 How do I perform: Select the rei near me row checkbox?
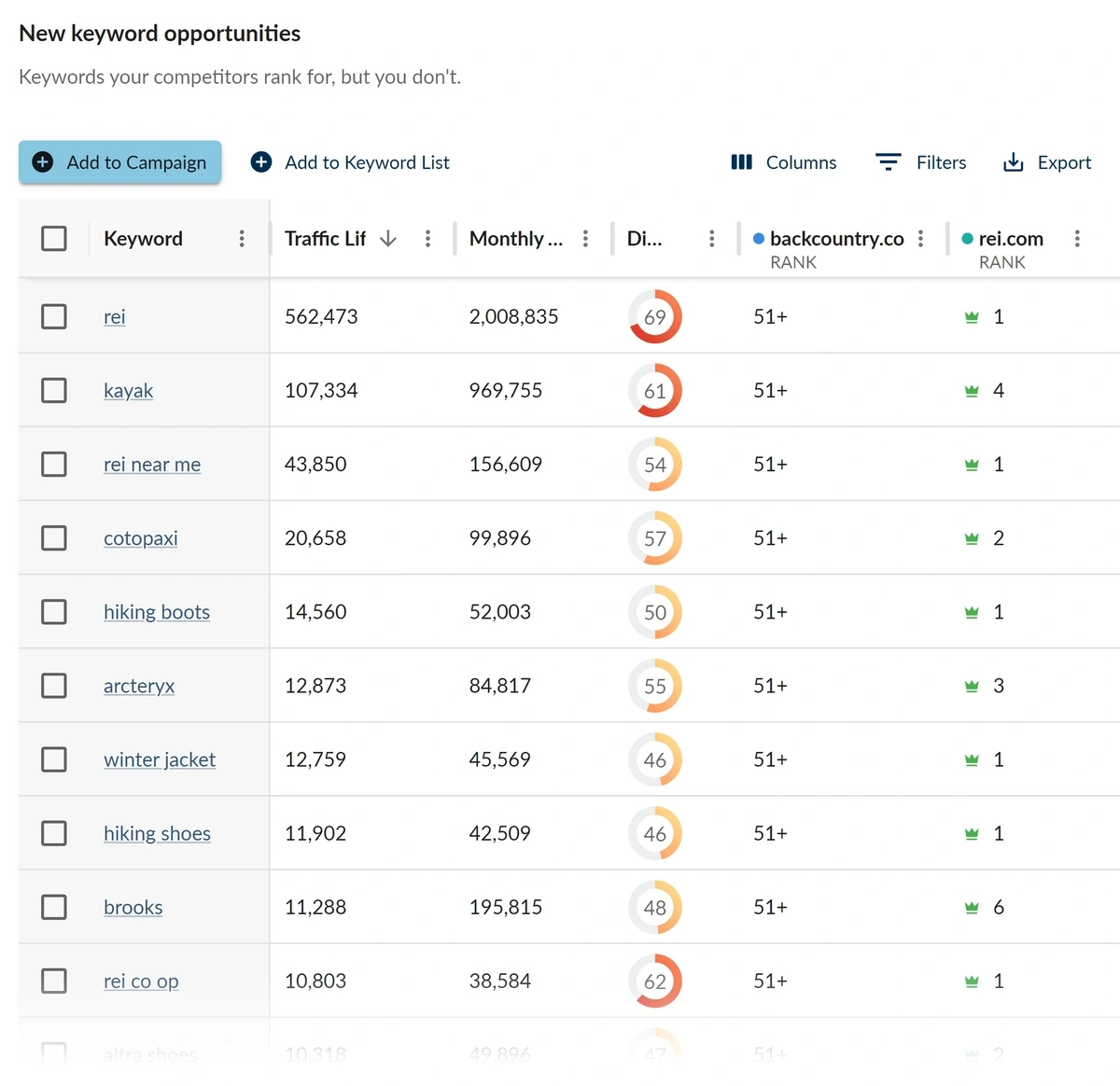54,464
